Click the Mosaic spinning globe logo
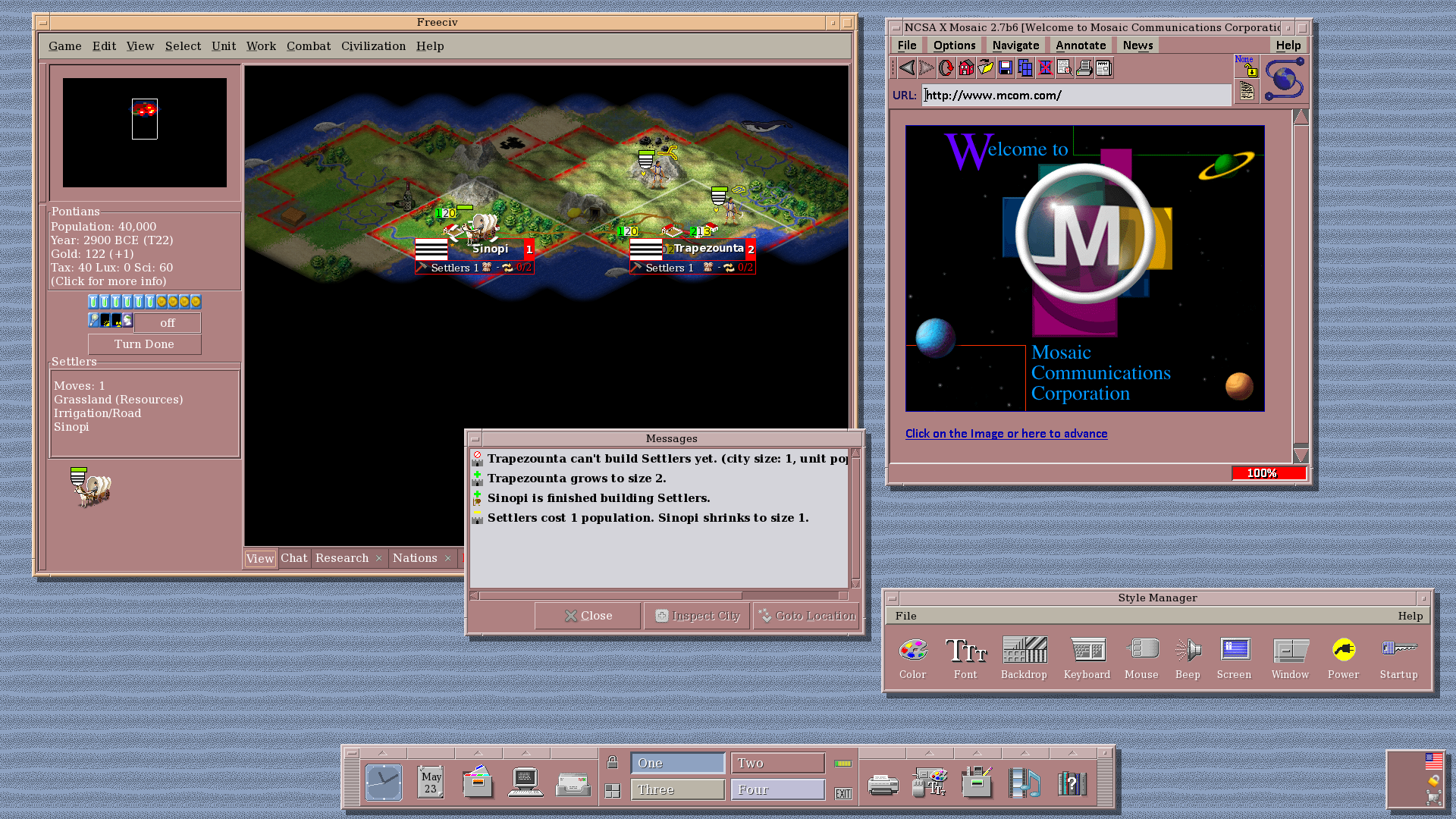 tap(1284, 79)
